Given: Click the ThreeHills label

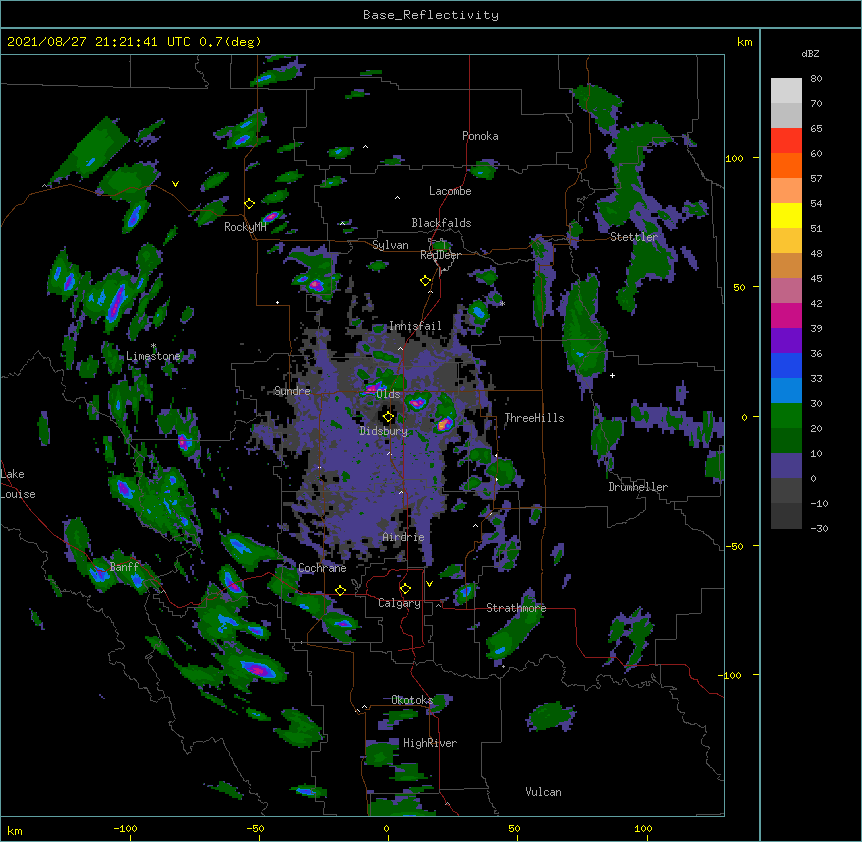Looking at the screenshot, I should click(534, 418).
